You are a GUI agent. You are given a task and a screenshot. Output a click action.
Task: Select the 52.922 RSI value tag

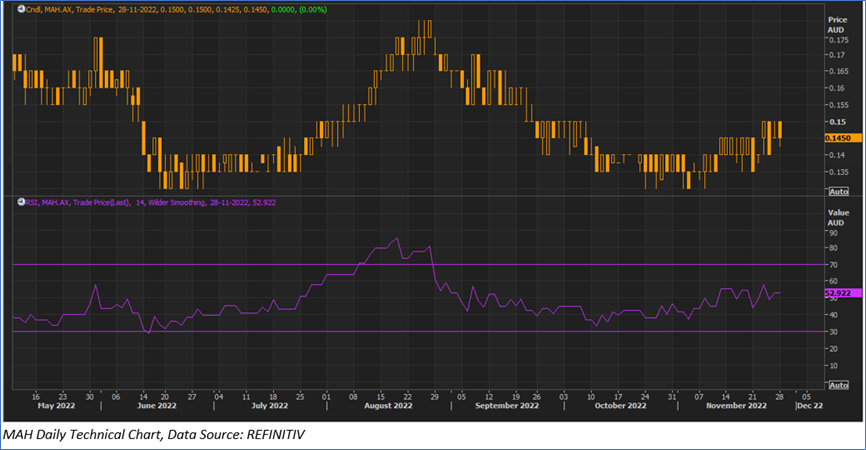(x=843, y=293)
